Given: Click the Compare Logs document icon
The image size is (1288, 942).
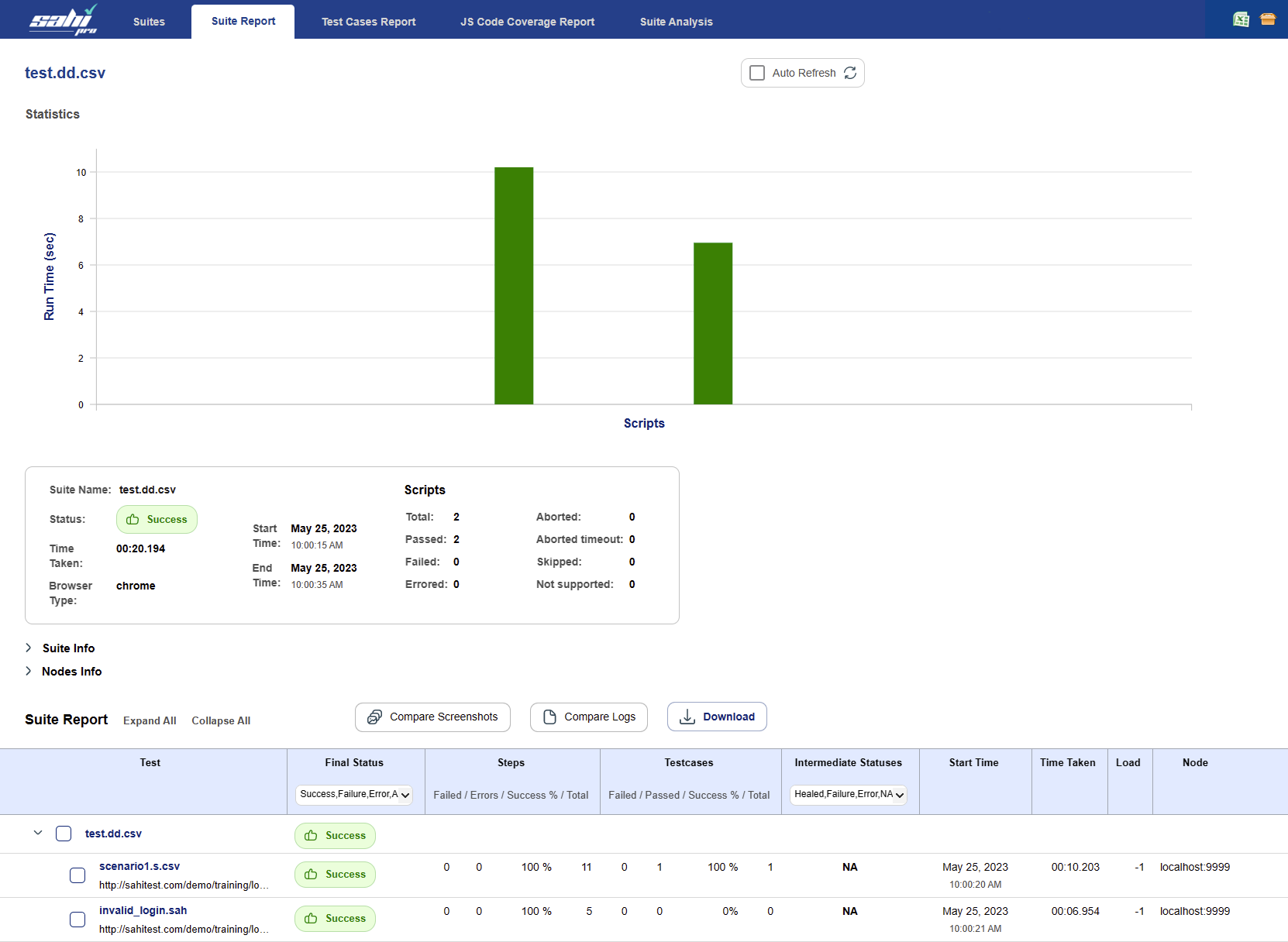Looking at the screenshot, I should (549, 717).
